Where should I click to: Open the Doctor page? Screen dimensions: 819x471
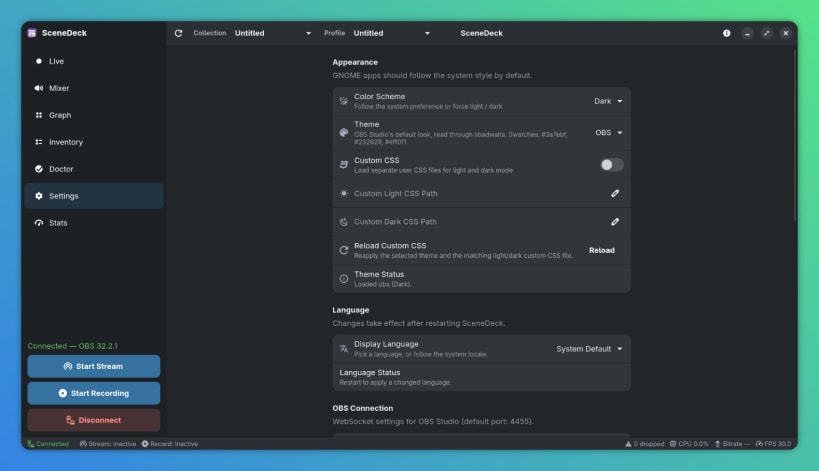[x=94, y=169]
